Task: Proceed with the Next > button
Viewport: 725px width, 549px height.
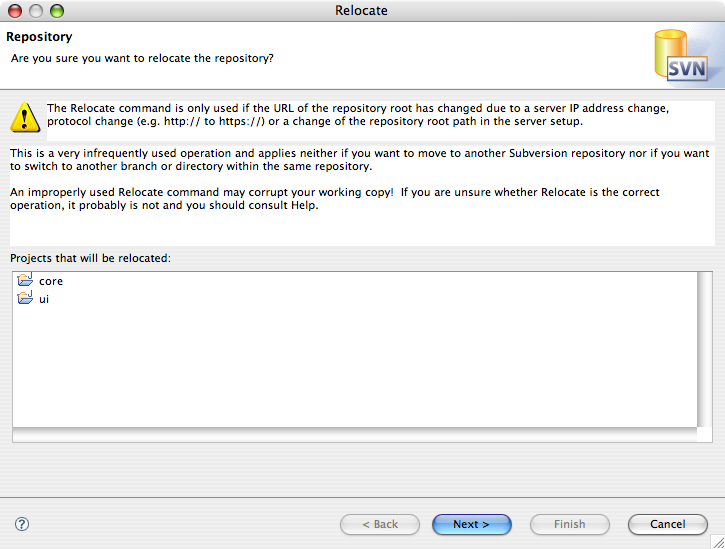Action: 472,524
